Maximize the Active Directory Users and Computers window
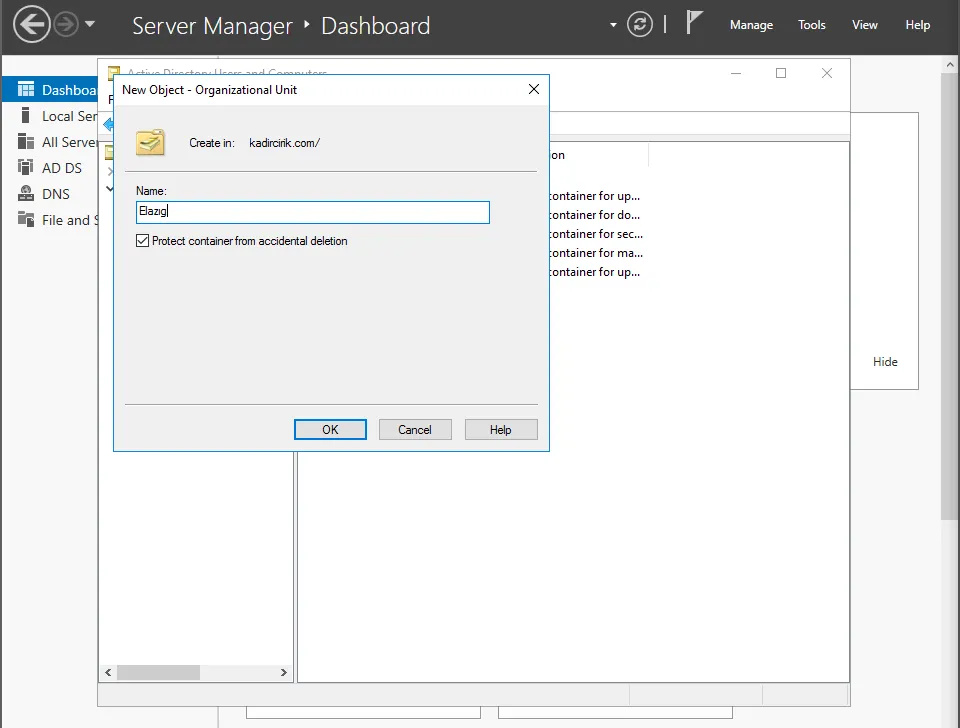This screenshot has height=728, width=960. (781, 73)
